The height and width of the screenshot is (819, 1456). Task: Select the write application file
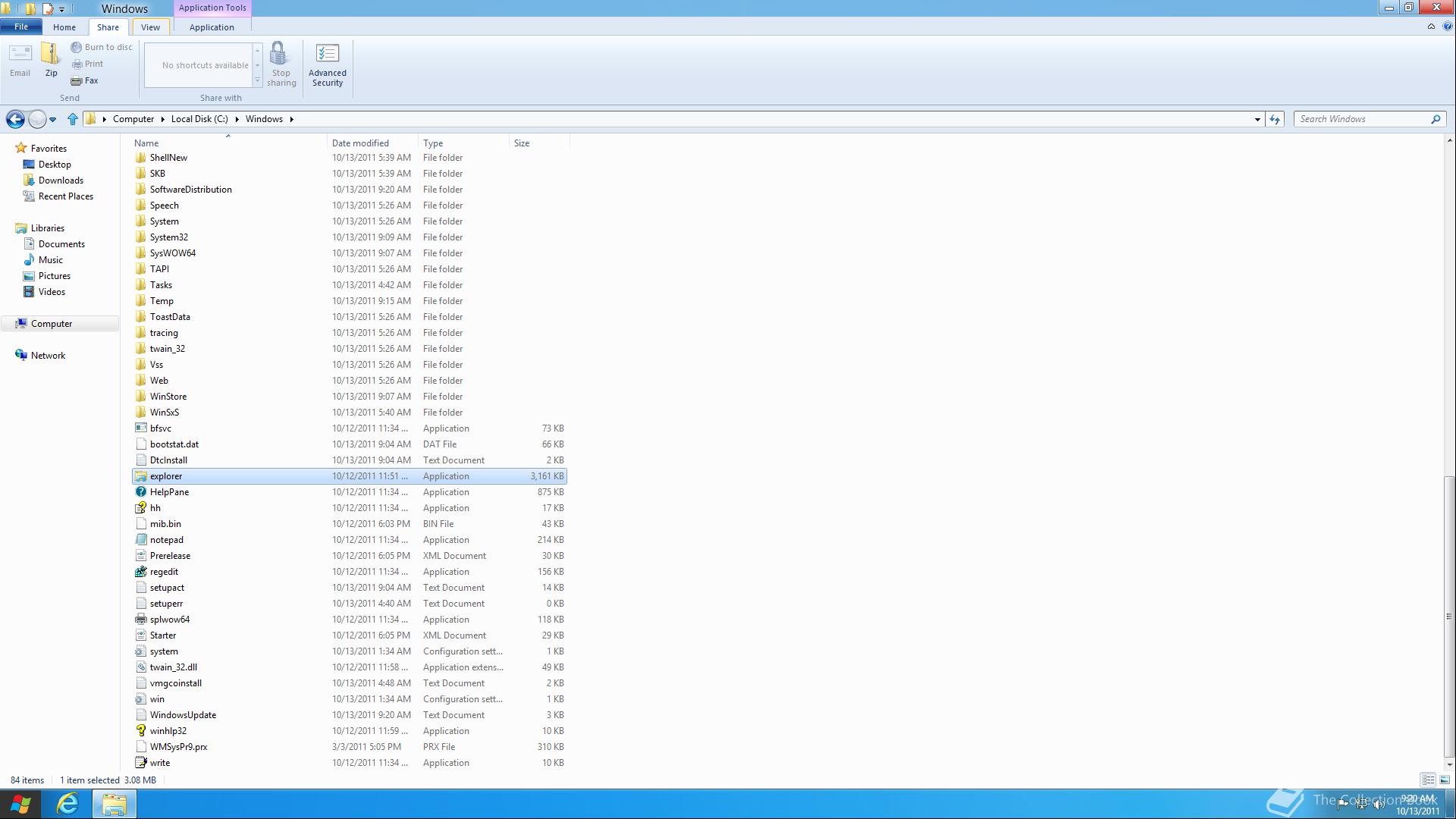tap(349, 763)
